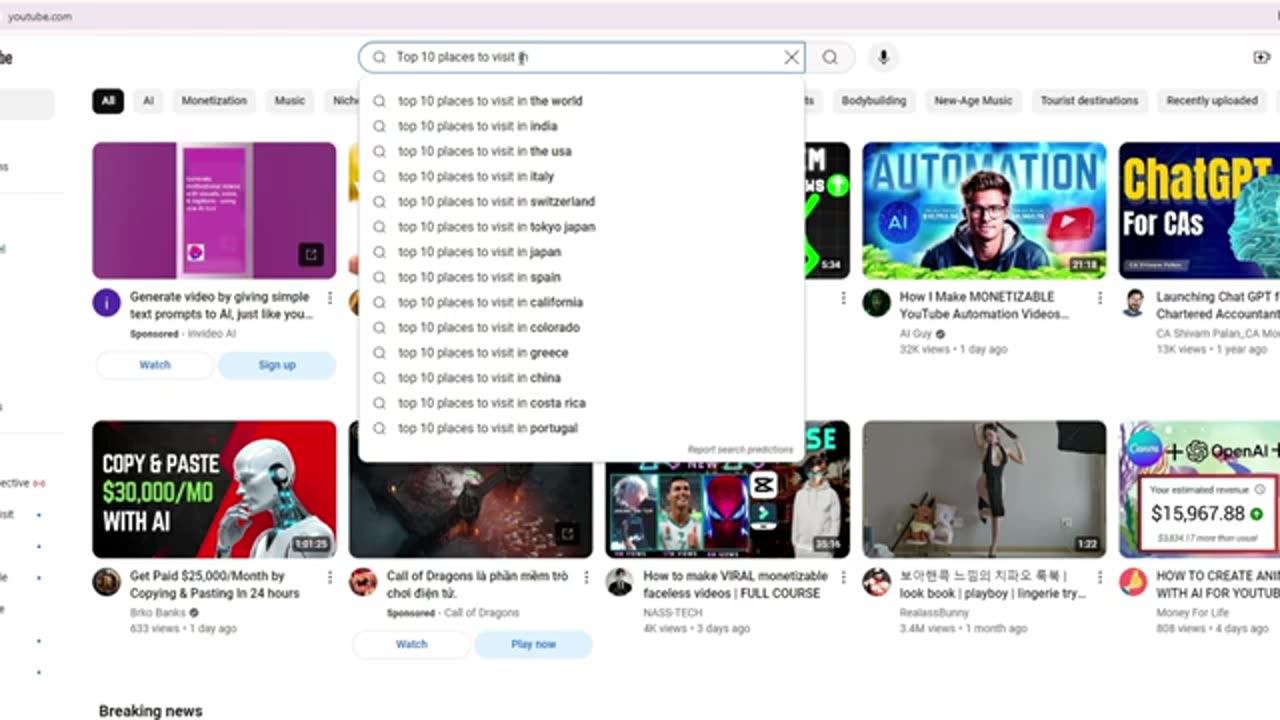Open AI Guy channel avatar

pyautogui.click(x=877, y=303)
